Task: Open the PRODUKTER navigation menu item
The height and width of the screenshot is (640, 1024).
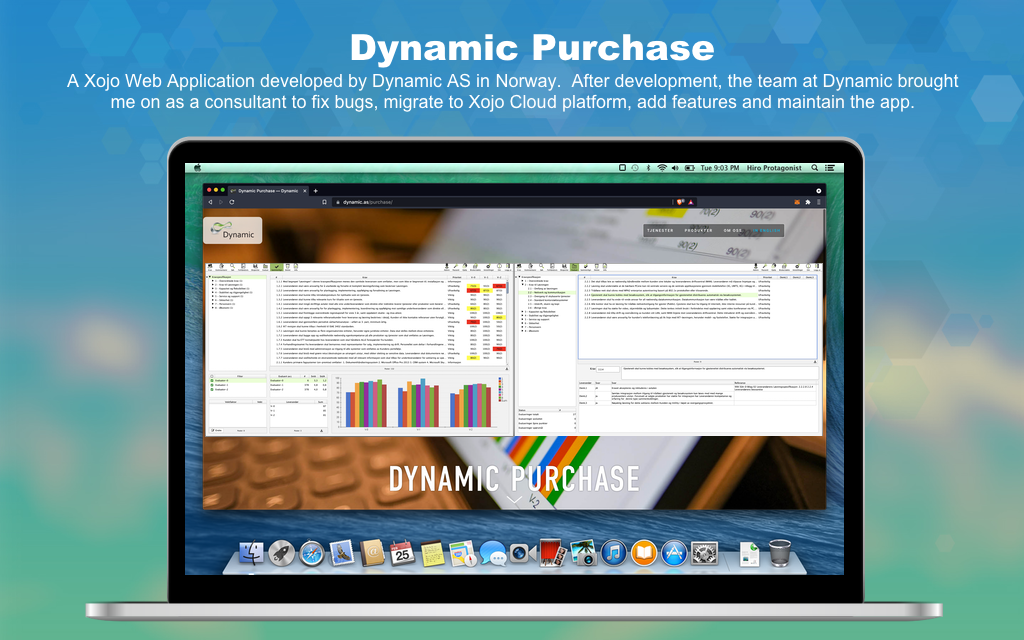Action: 698,230
